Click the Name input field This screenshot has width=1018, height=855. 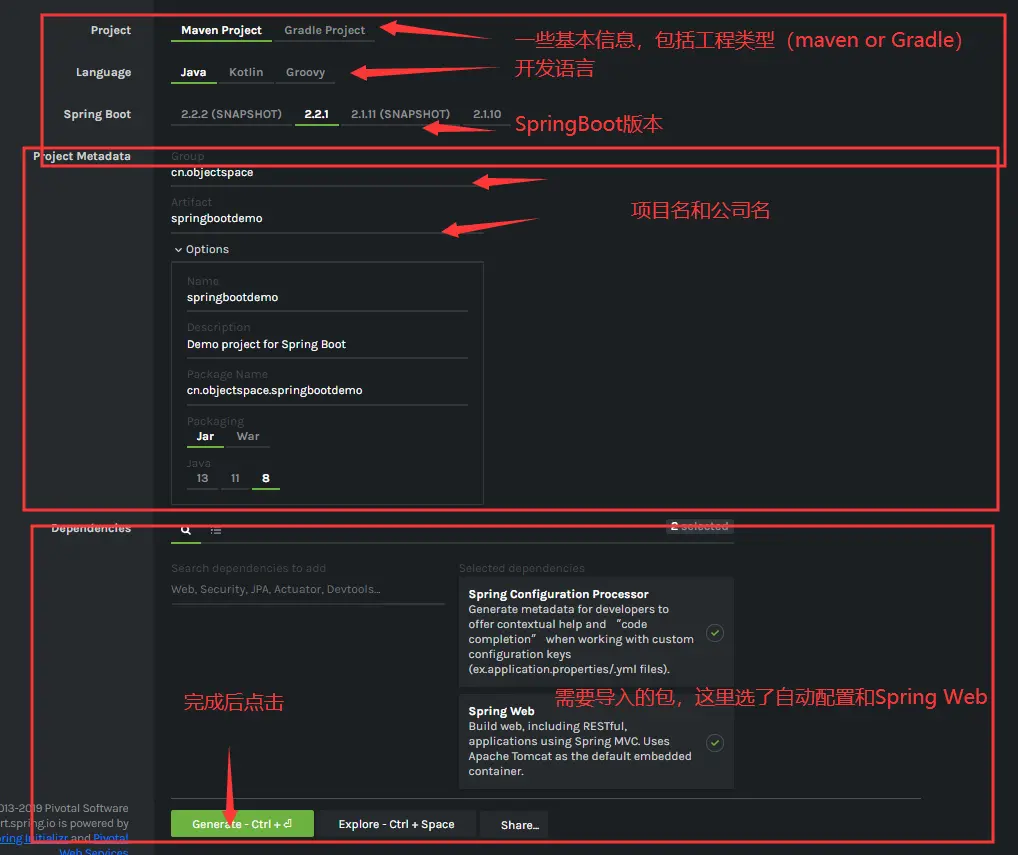(327, 297)
